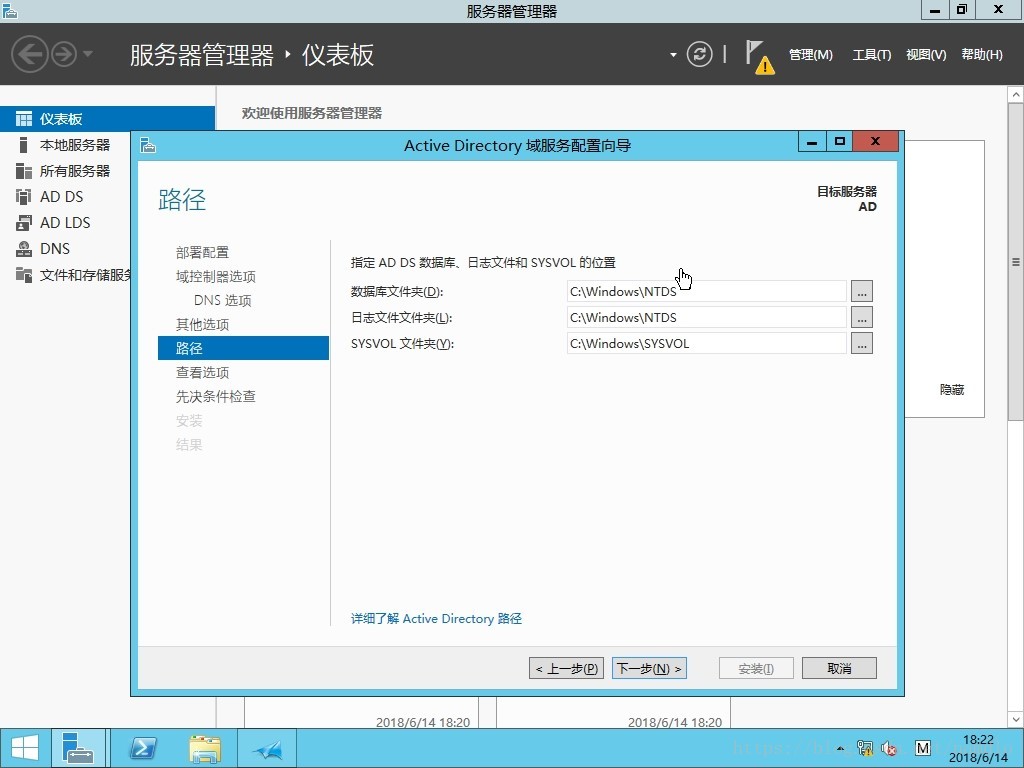
Task: Click Server Manager icon on taskbar
Action: click(x=78, y=748)
